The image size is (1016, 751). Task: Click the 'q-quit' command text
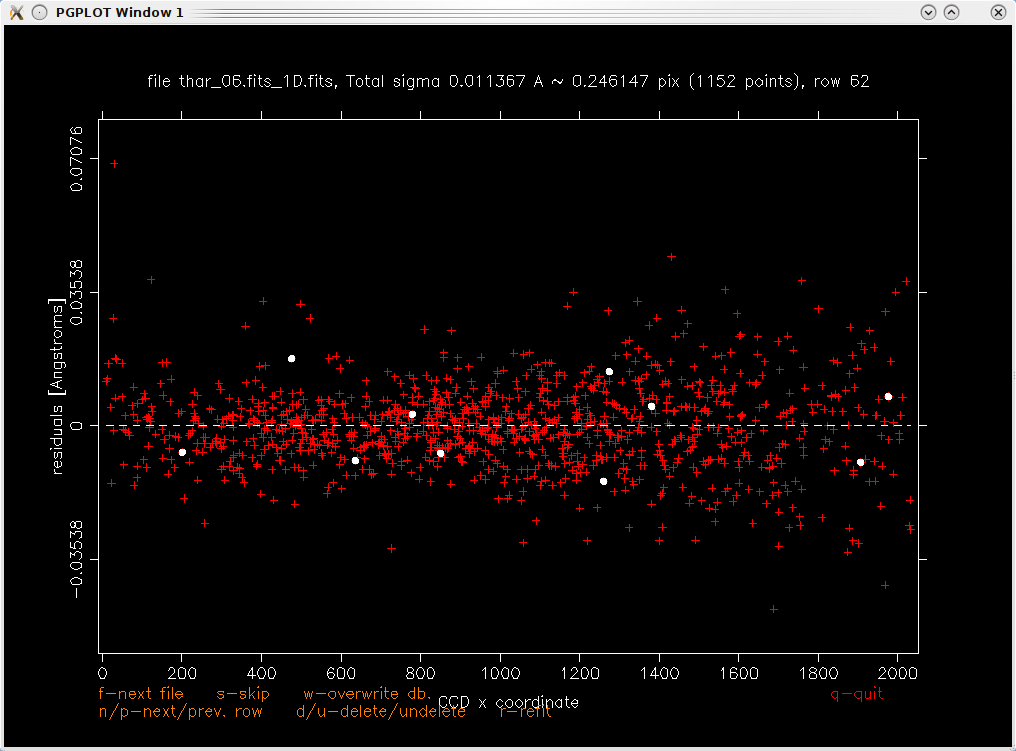[857, 694]
